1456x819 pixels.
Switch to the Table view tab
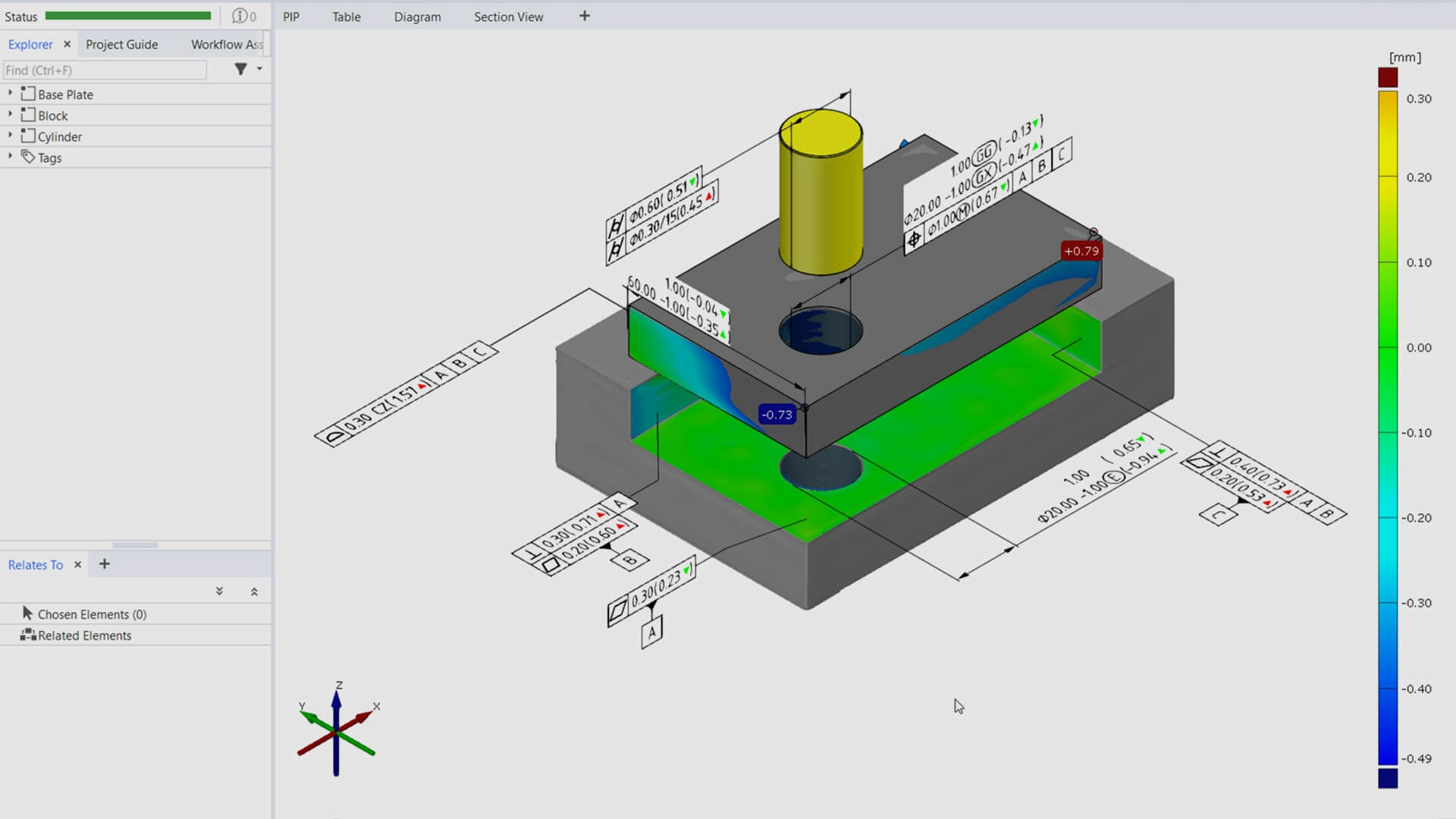346,16
